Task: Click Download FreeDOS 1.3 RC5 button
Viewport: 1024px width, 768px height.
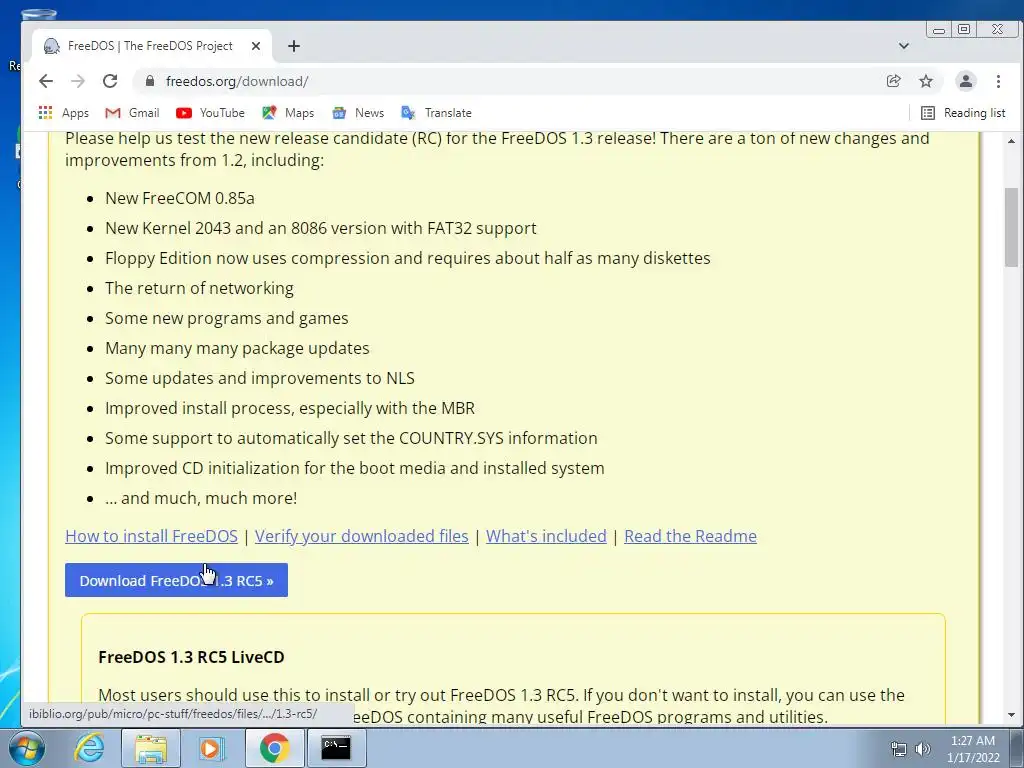Action: tap(176, 580)
